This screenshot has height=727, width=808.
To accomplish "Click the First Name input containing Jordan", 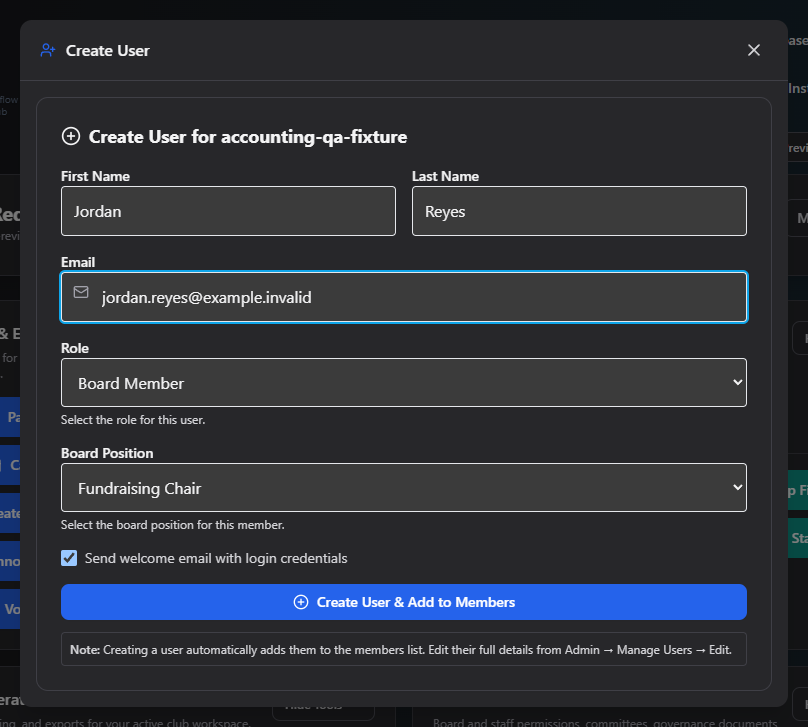I will point(228,211).
